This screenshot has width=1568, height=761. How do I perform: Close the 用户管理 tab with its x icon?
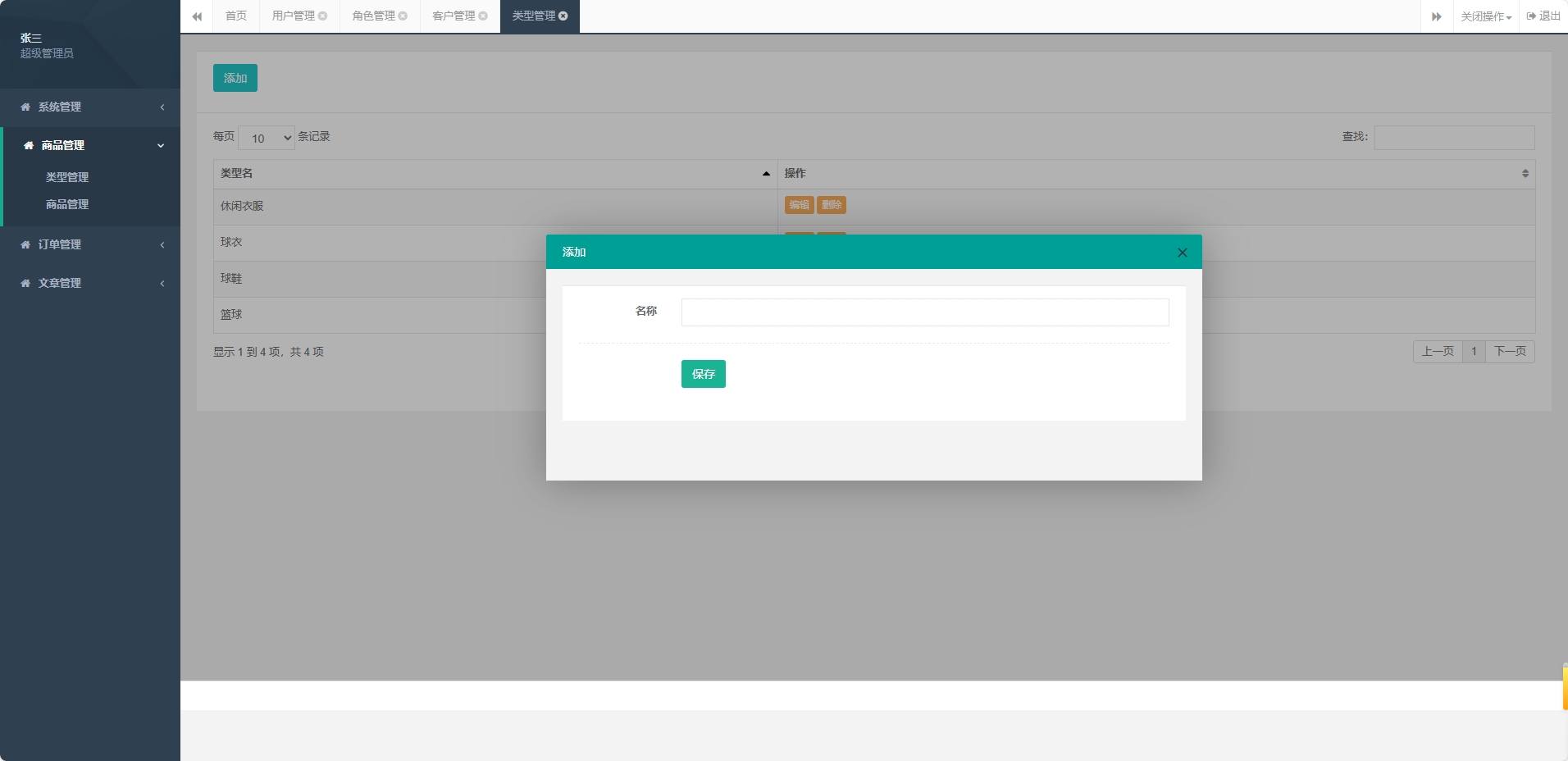323,16
